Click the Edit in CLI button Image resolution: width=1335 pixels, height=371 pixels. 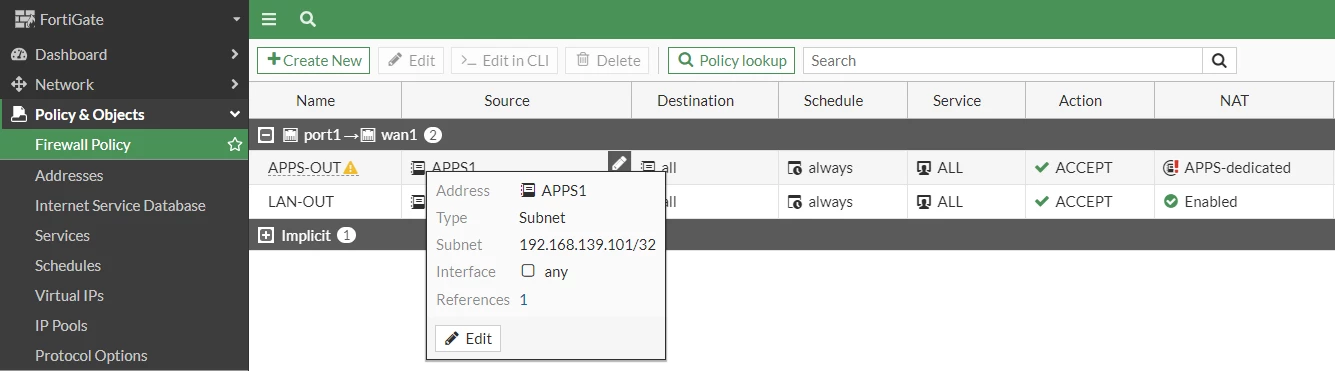coord(504,60)
